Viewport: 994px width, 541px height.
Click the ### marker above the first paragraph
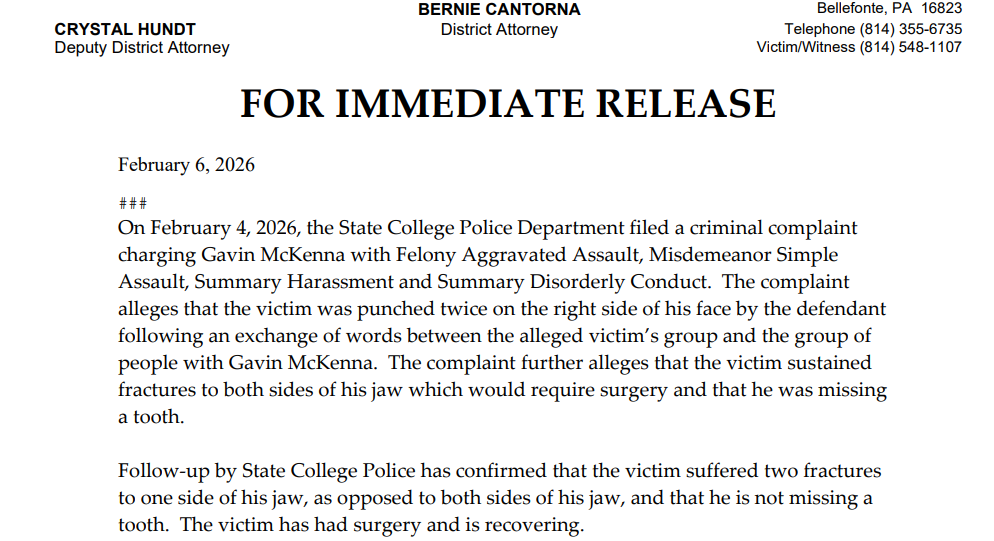tap(132, 203)
